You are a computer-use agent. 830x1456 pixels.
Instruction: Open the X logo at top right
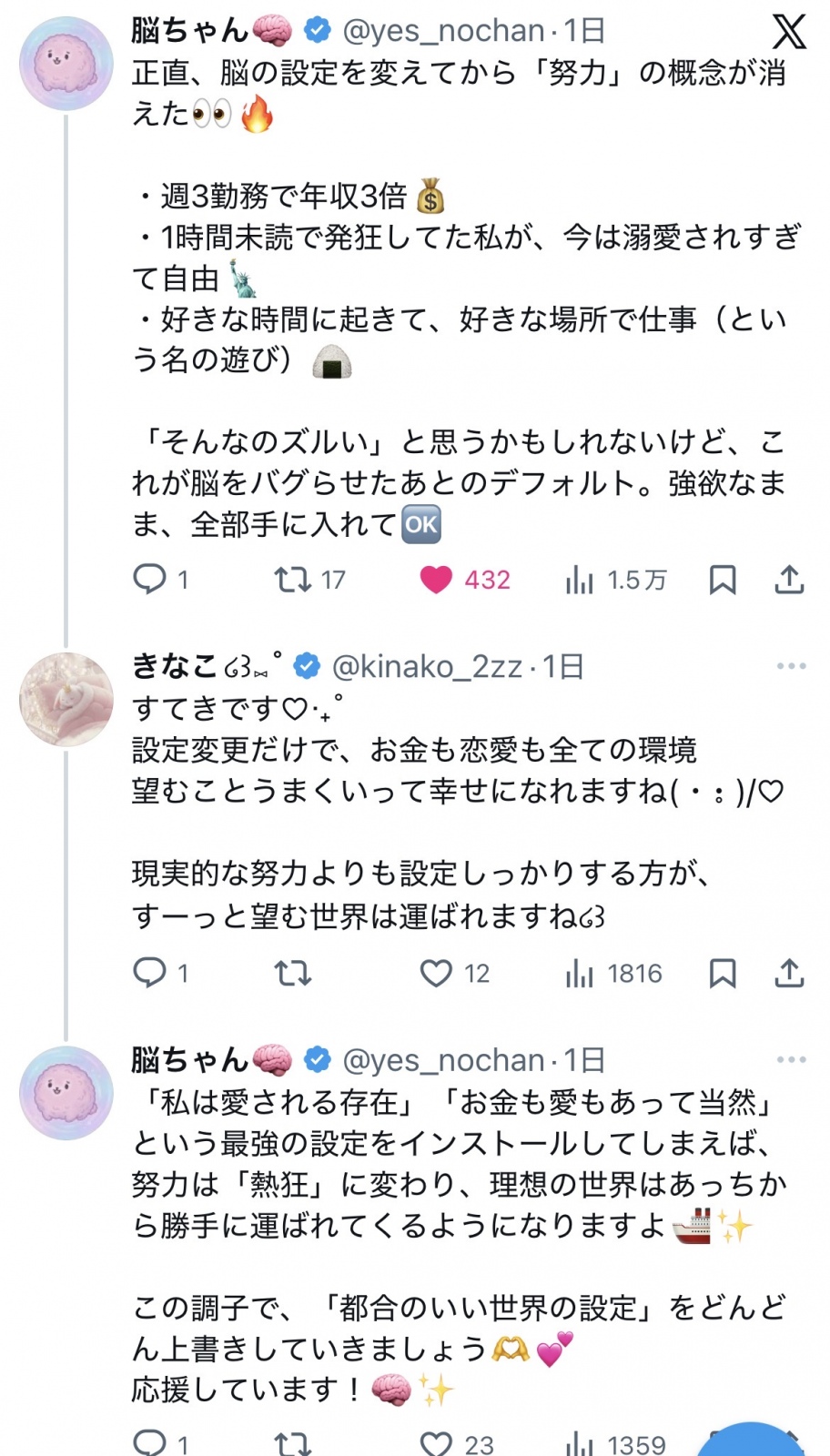791,31
